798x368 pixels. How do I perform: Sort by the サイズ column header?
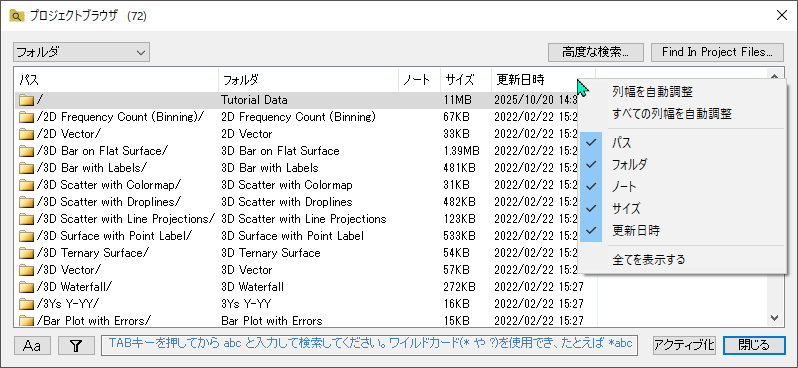tap(466, 79)
